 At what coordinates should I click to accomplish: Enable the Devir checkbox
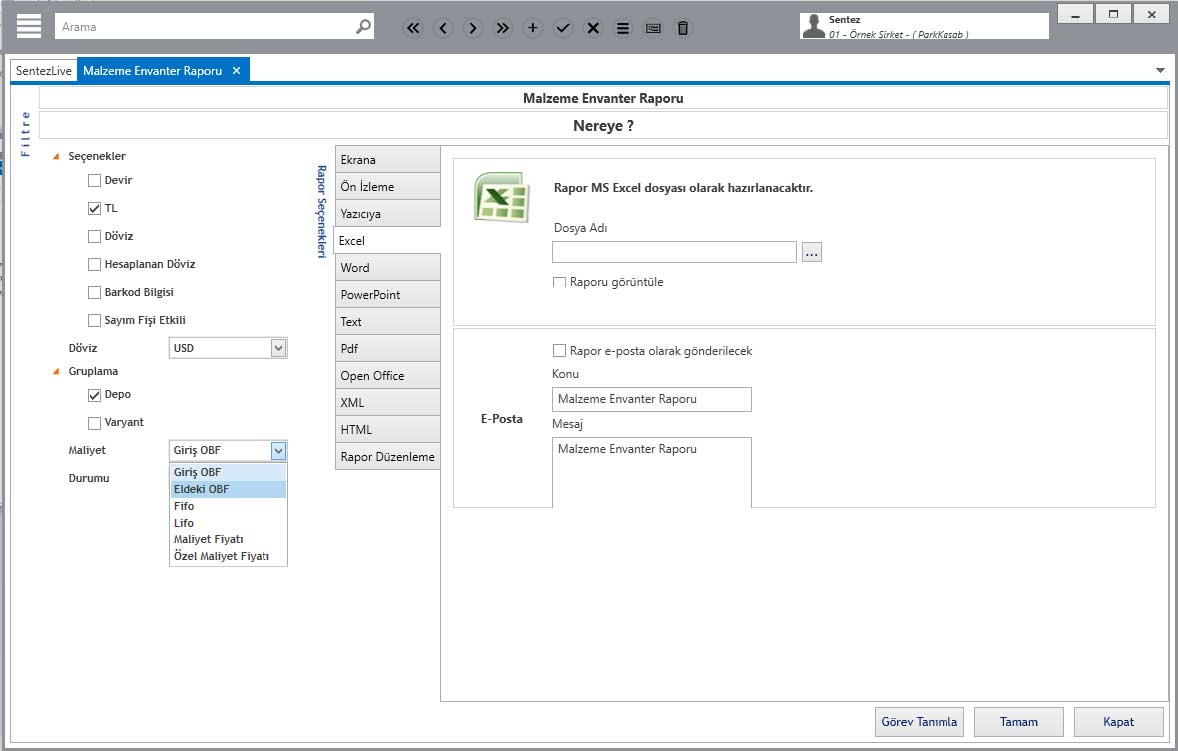95,181
